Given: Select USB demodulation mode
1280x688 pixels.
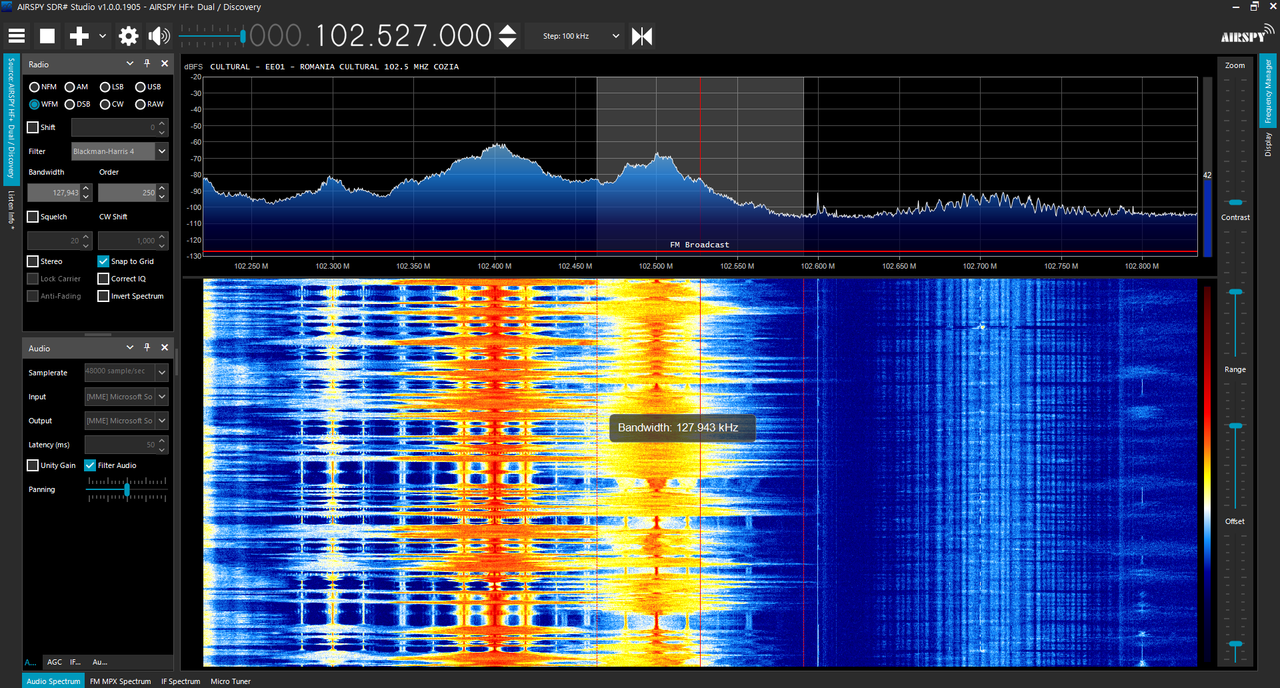Looking at the screenshot, I should [148, 87].
